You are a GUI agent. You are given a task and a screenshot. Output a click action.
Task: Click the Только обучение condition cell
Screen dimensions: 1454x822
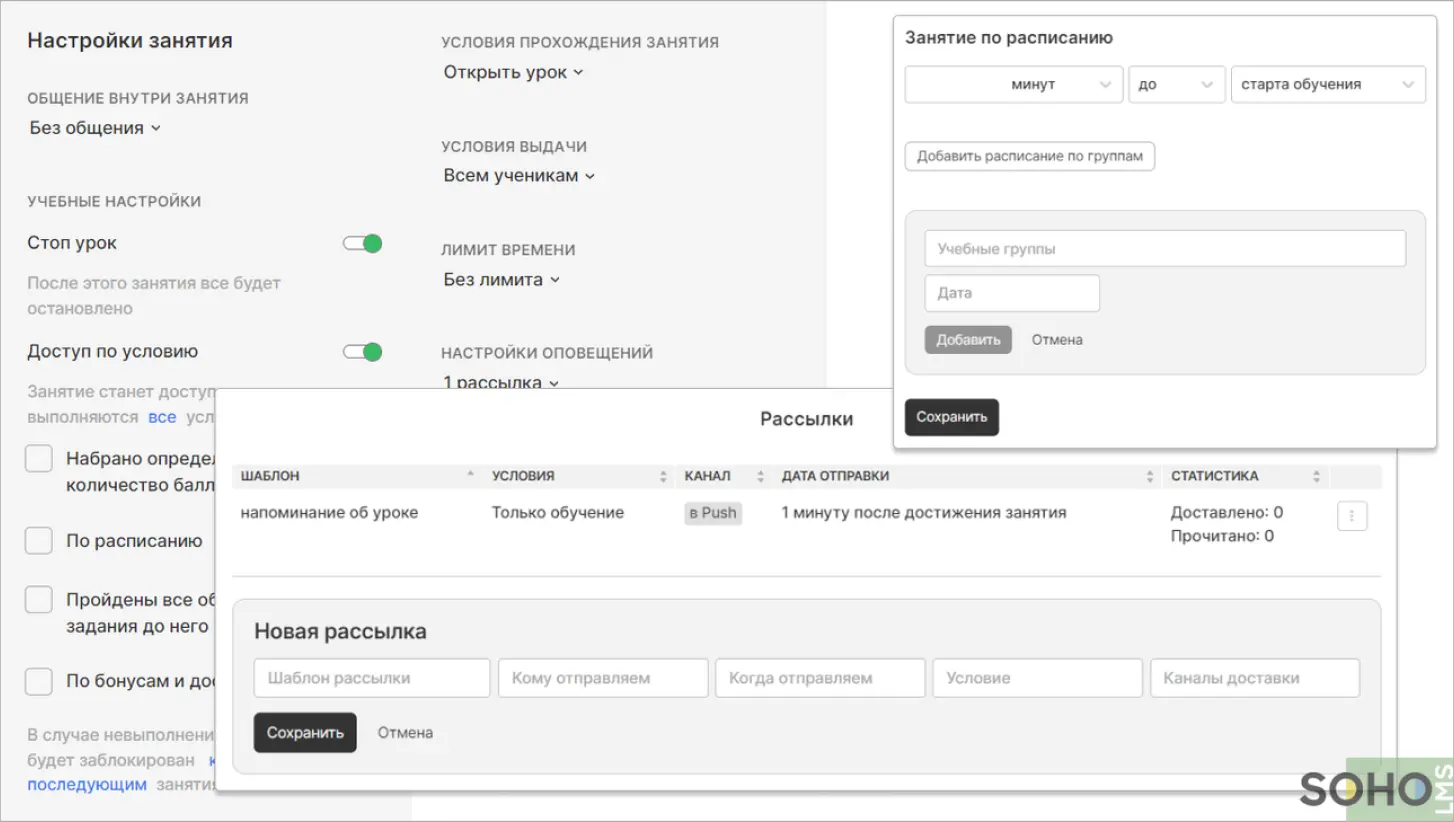click(x=558, y=513)
